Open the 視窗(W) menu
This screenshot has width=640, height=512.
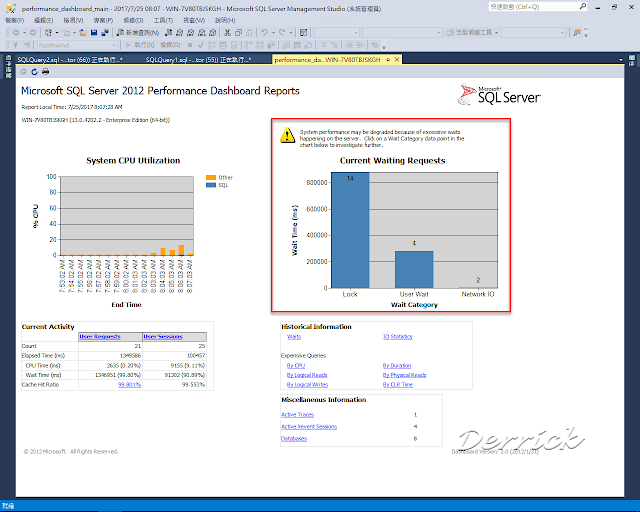click(x=194, y=20)
